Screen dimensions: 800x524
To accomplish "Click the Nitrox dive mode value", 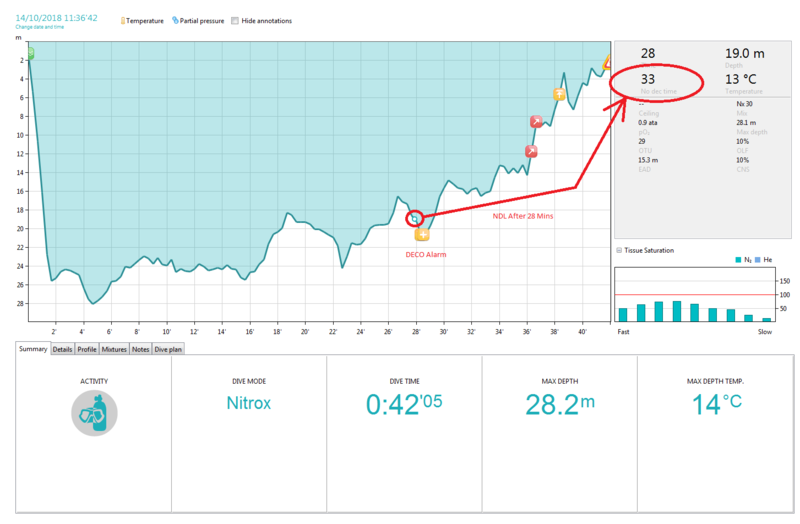I will 248,404.
